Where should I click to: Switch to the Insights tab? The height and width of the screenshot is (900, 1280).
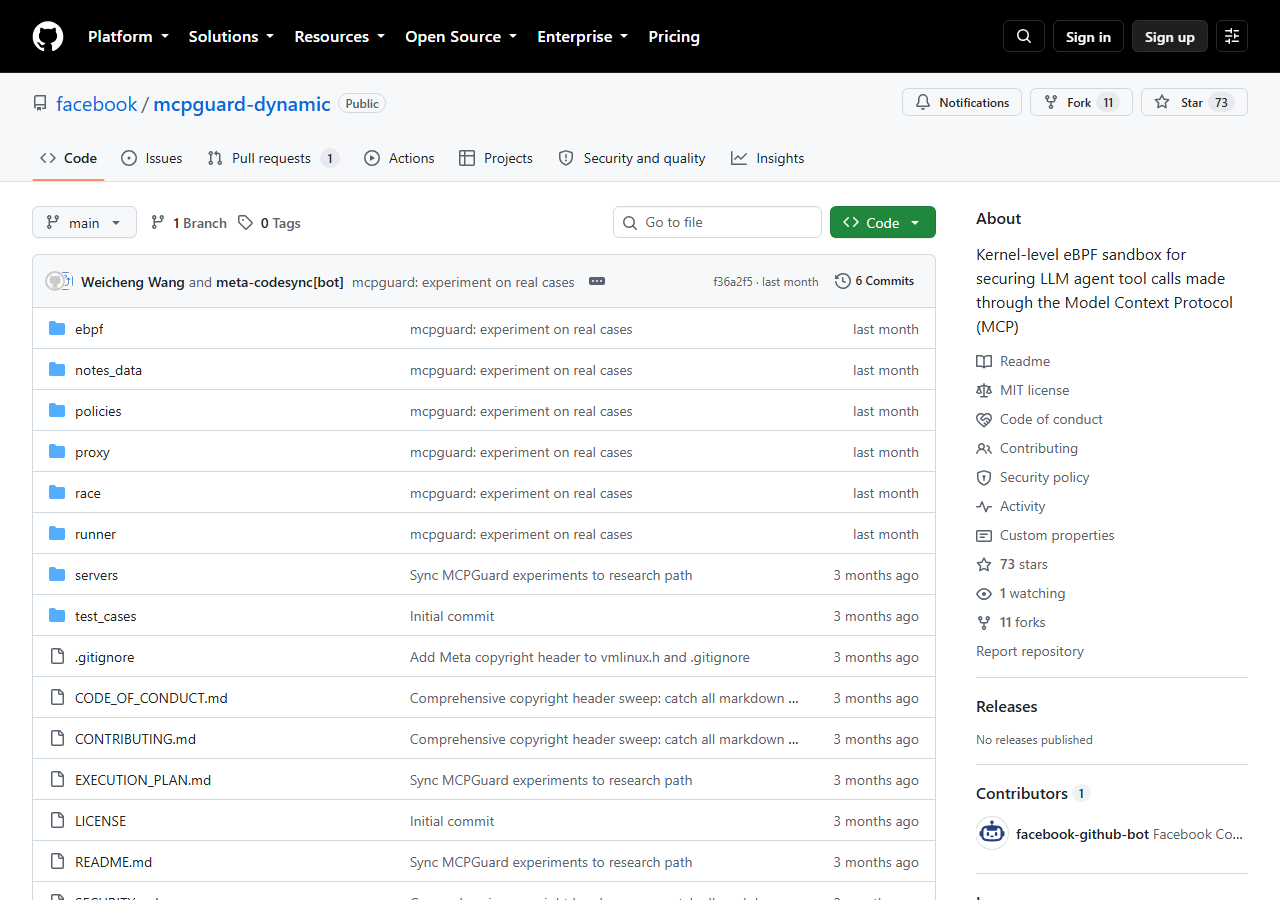[x=767, y=158]
